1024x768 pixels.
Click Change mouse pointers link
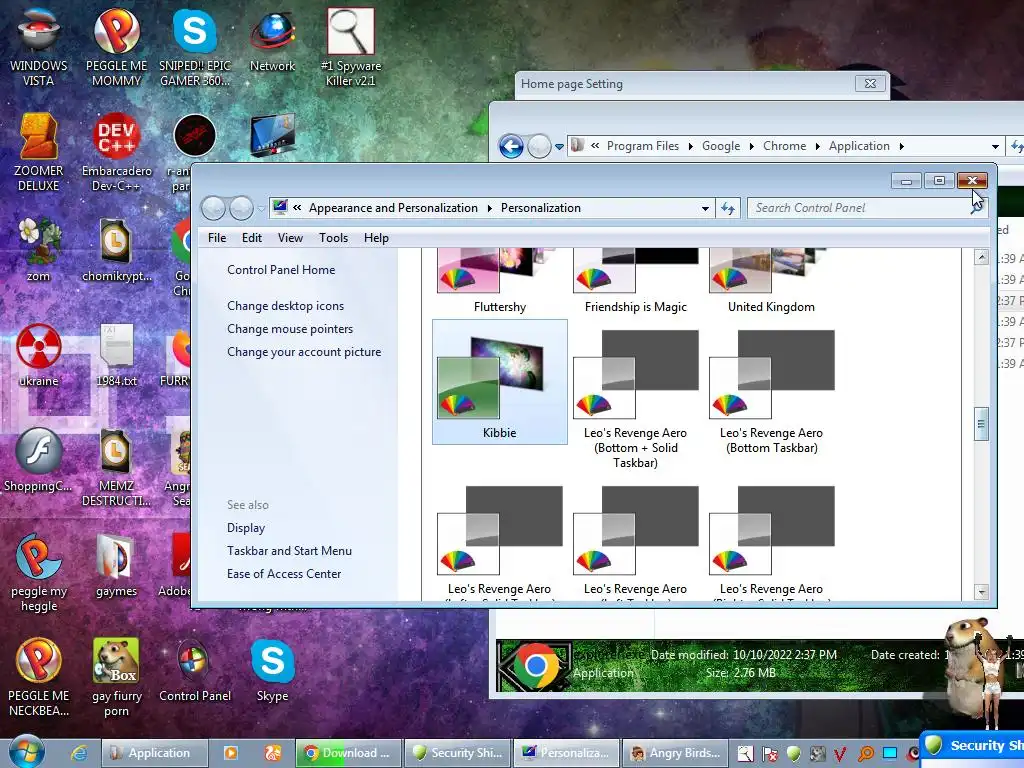pyautogui.click(x=290, y=328)
